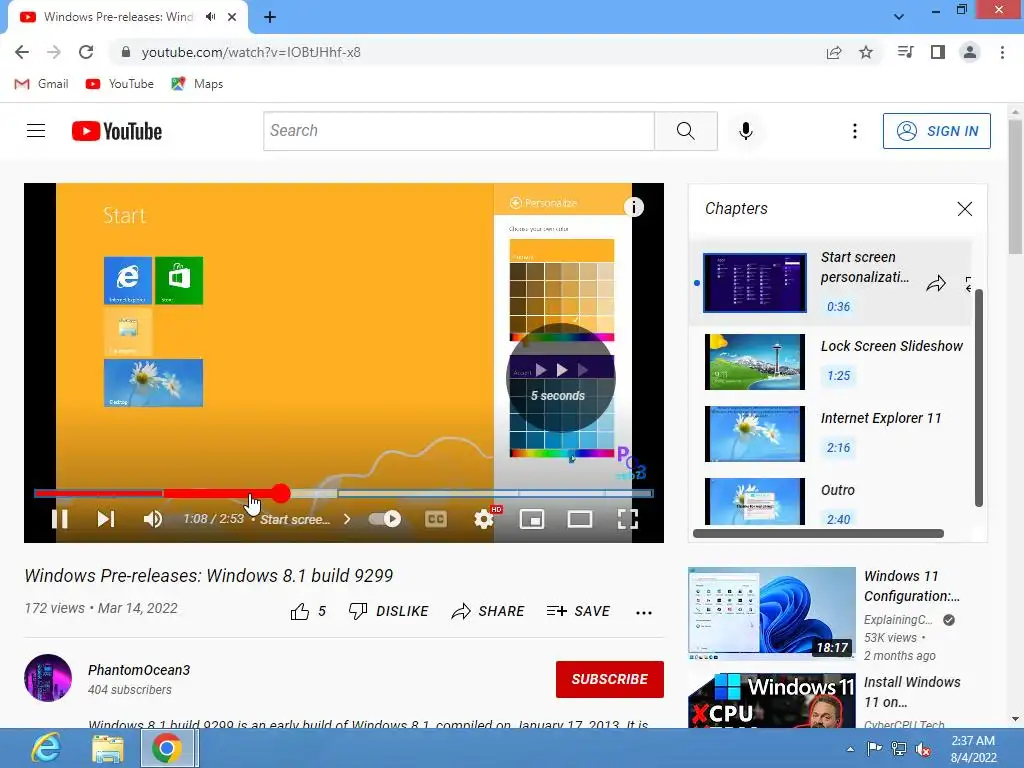Enable miniplayer mode
The image size is (1024, 768).
click(x=532, y=519)
